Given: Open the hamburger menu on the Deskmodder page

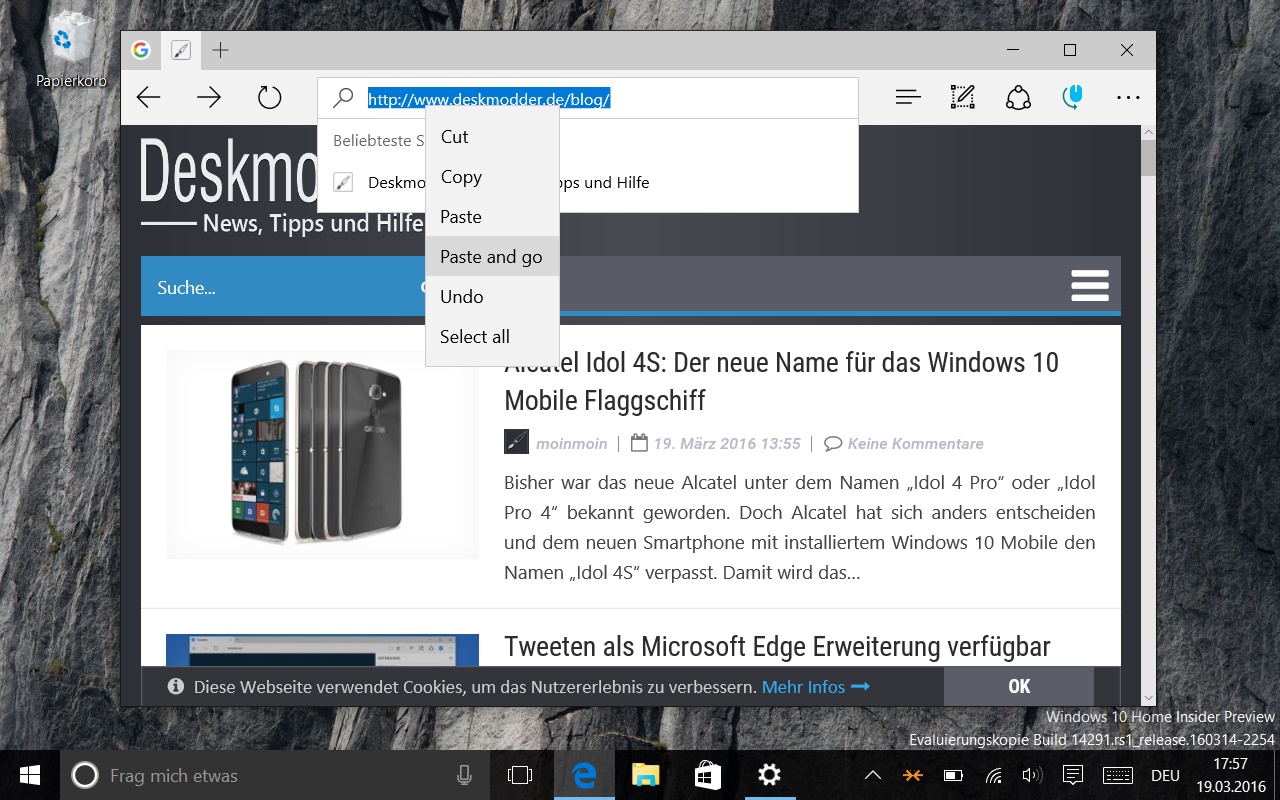Looking at the screenshot, I should (x=1090, y=285).
